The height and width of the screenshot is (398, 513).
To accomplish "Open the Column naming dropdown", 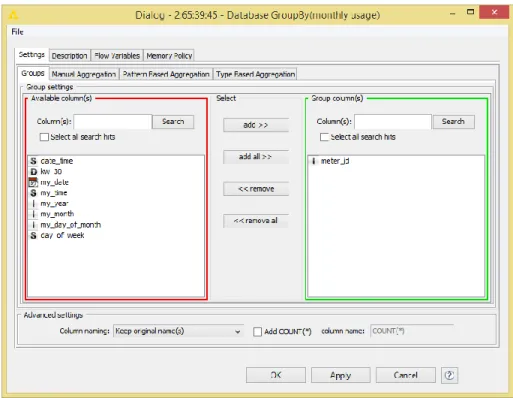I will coord(178,331).
